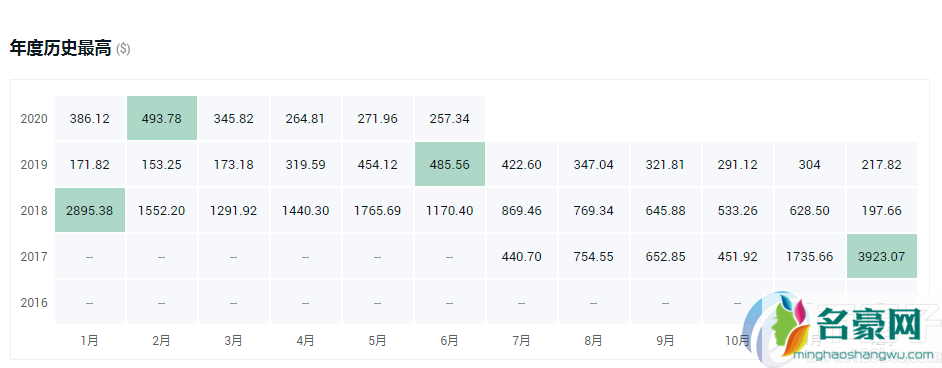Click the 2017 year row label
The image size is (942, 368).
click(34, 256)
